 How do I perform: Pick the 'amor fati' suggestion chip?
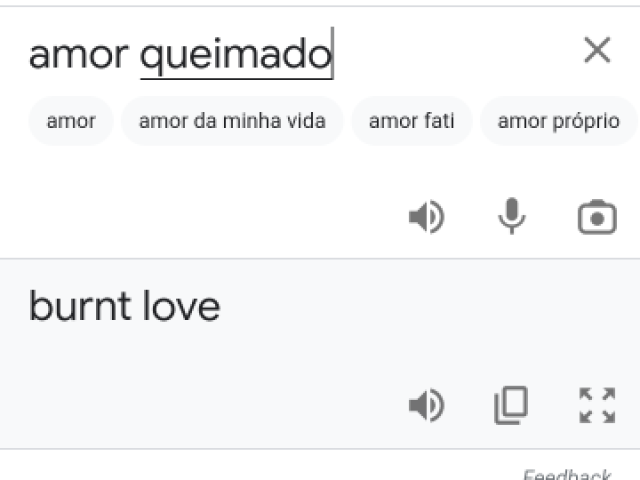411,121
